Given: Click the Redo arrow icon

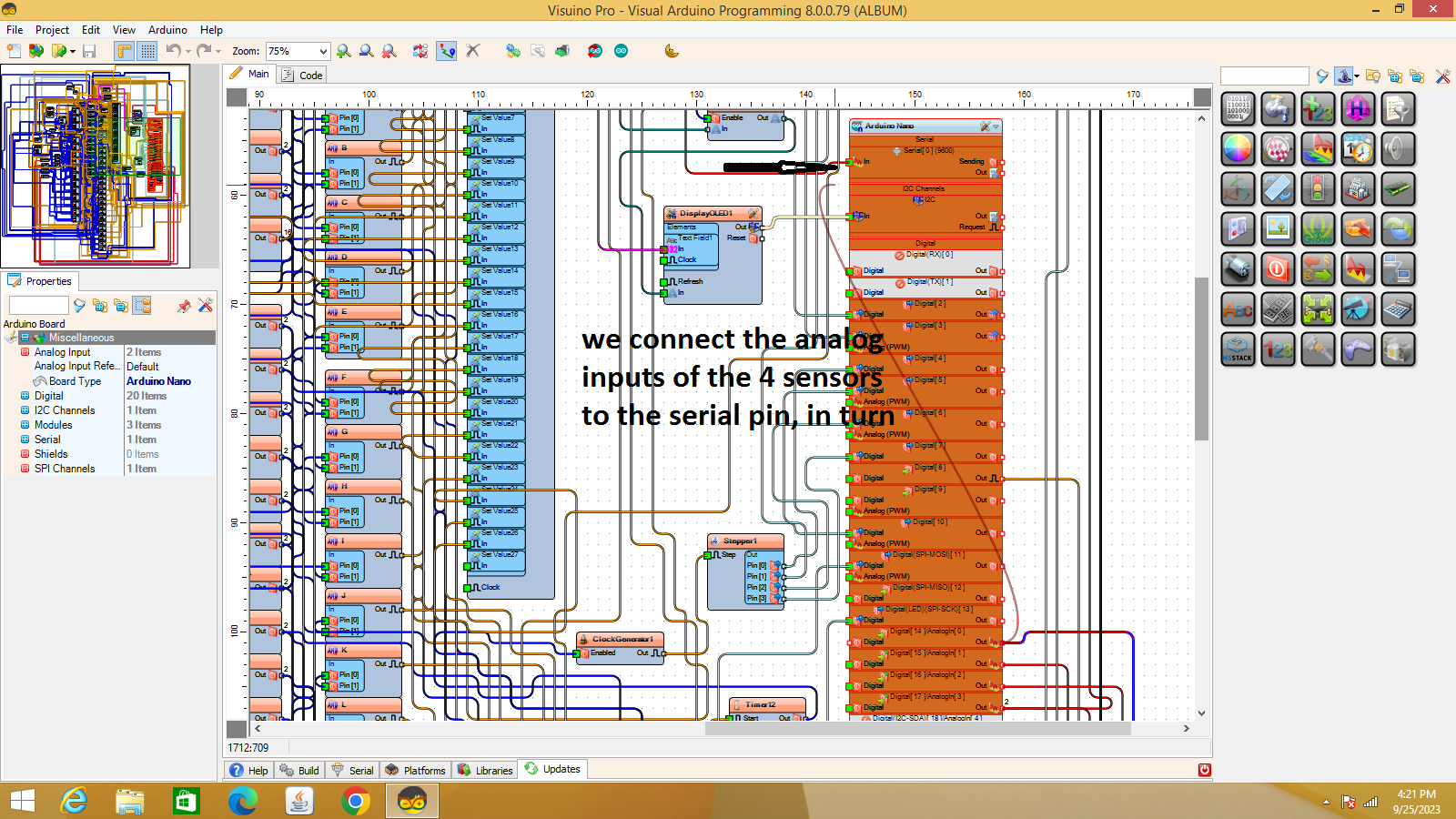Looking at the screenshot, I should [x=204, y=51].
